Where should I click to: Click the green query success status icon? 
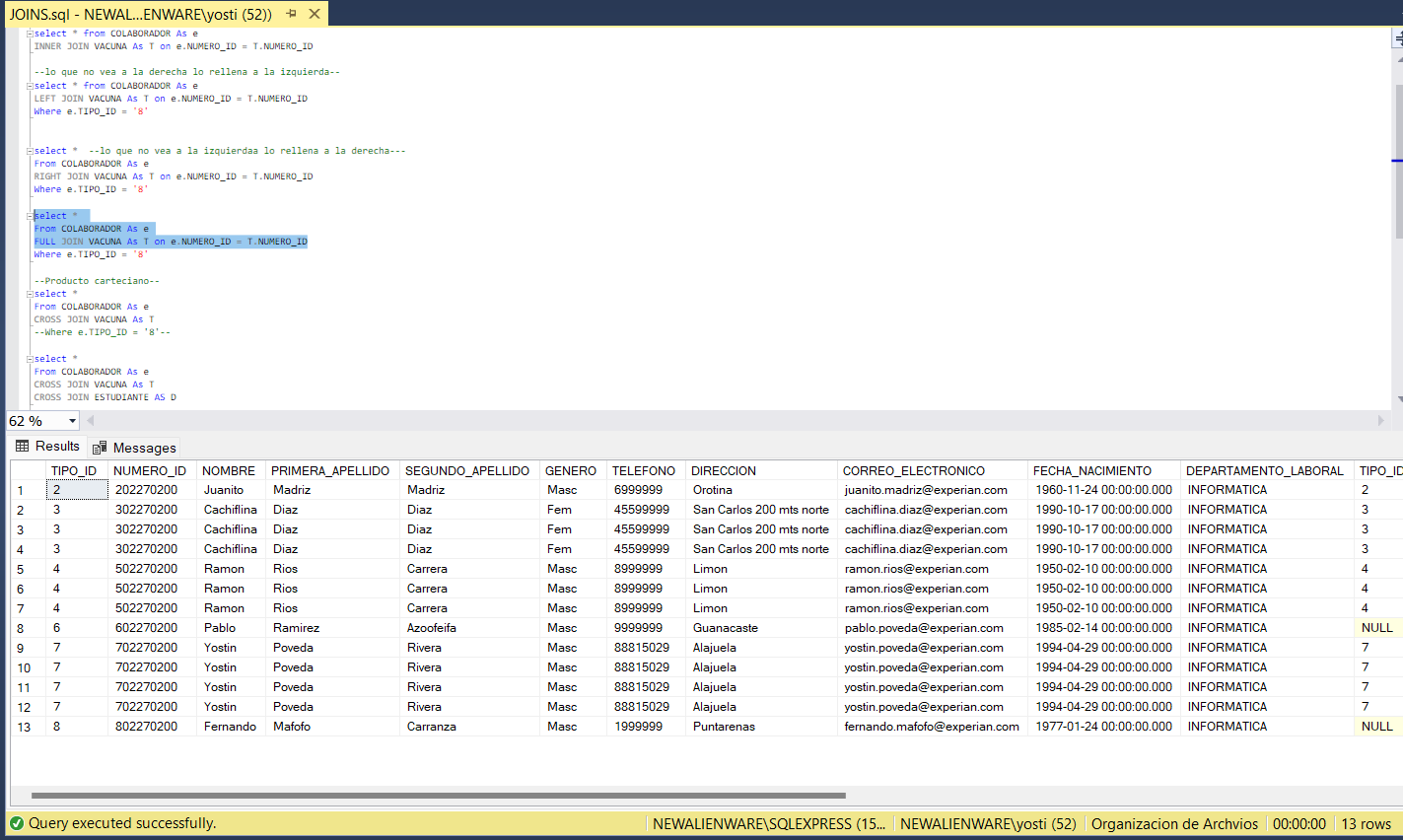point(17,823)
